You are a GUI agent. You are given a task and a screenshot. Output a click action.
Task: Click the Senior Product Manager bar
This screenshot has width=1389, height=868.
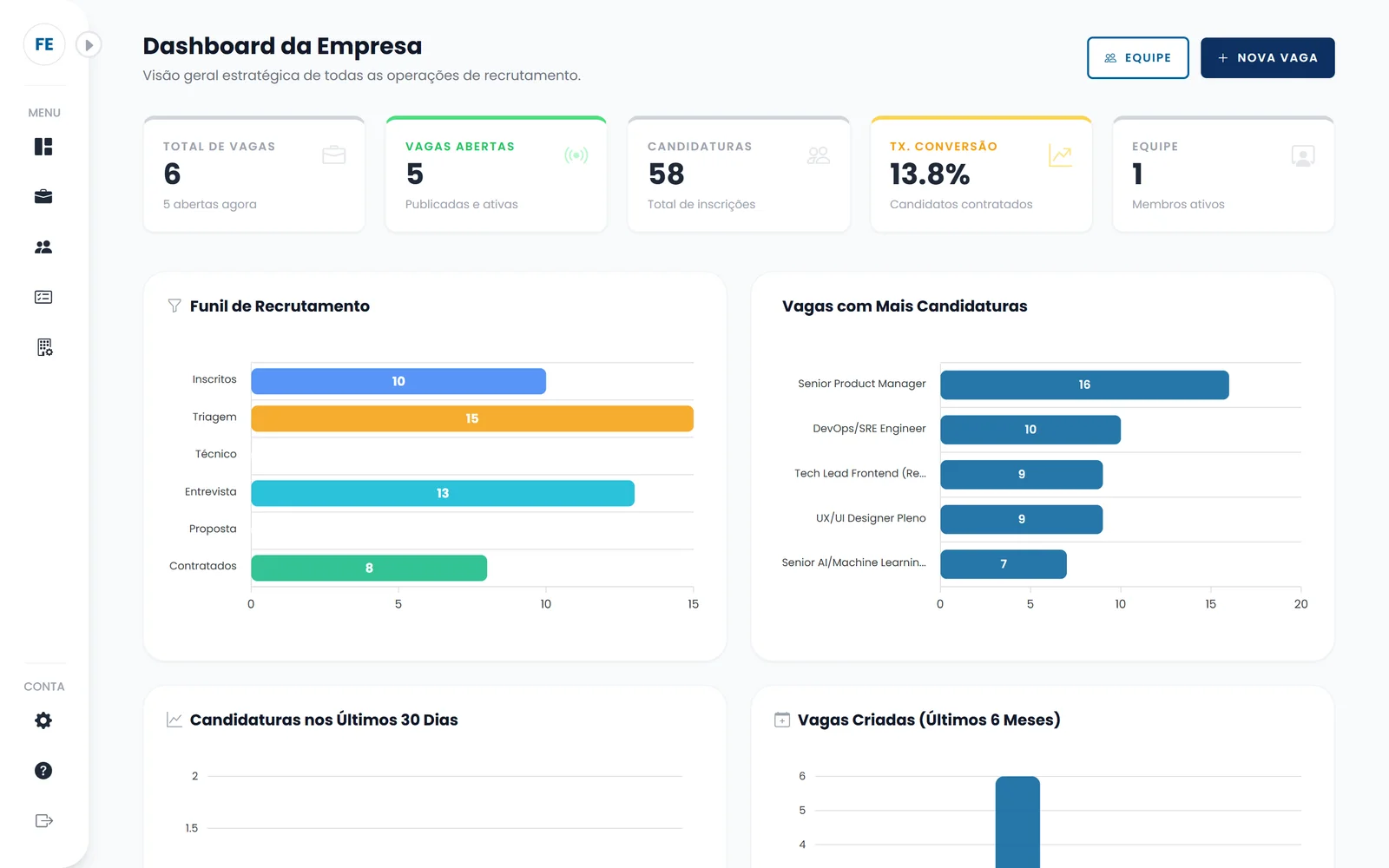1084,385
